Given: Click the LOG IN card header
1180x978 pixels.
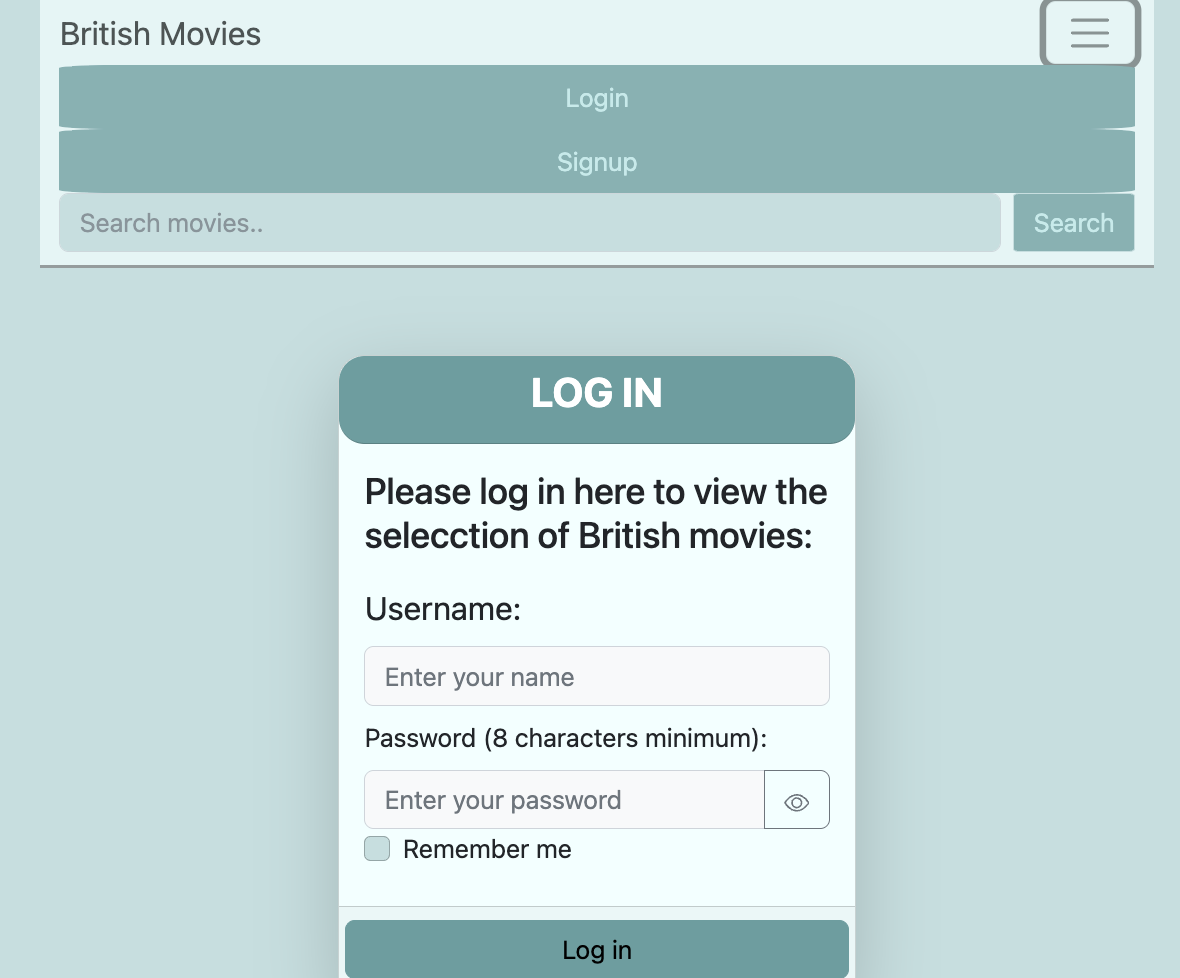Looking at the screenshot, I should (597, 393).
